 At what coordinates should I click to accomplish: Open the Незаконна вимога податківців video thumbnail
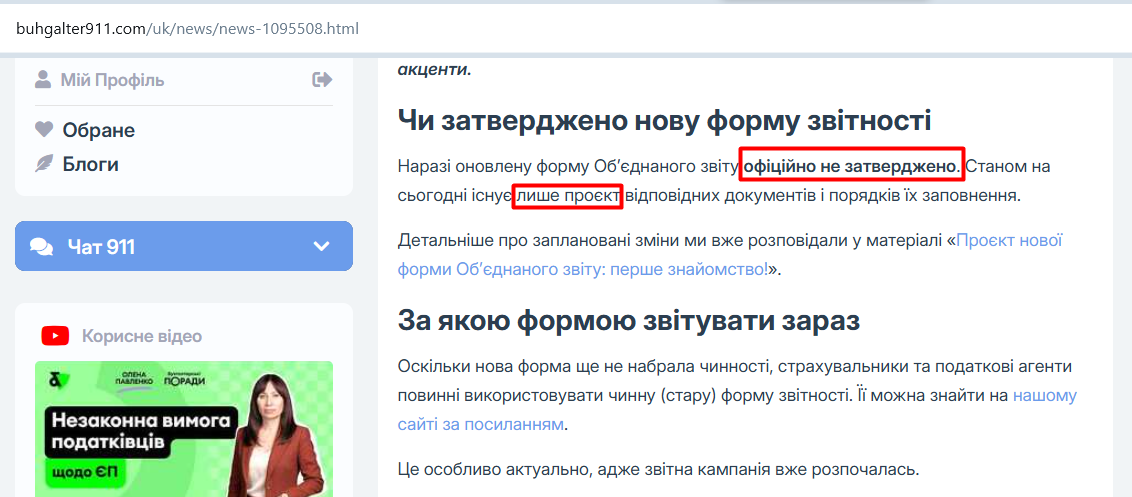coord(184,429)
